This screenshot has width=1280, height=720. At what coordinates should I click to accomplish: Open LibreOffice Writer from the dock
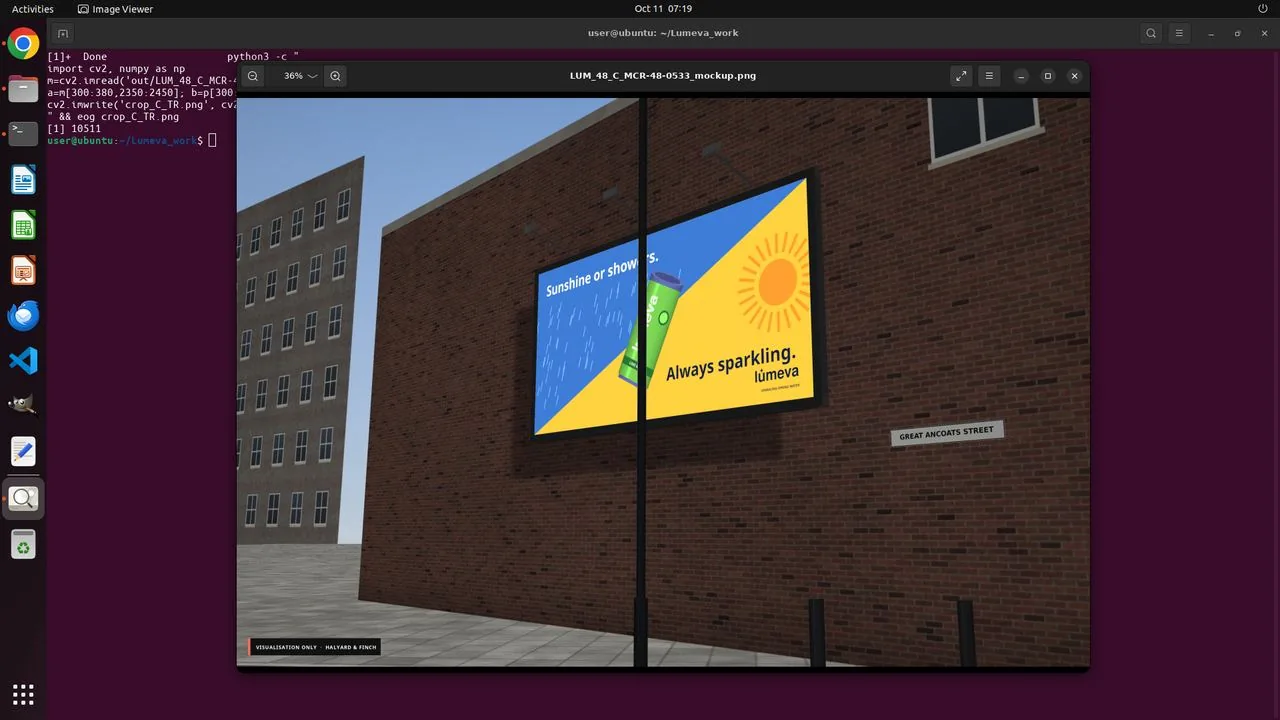pos(23,180)
